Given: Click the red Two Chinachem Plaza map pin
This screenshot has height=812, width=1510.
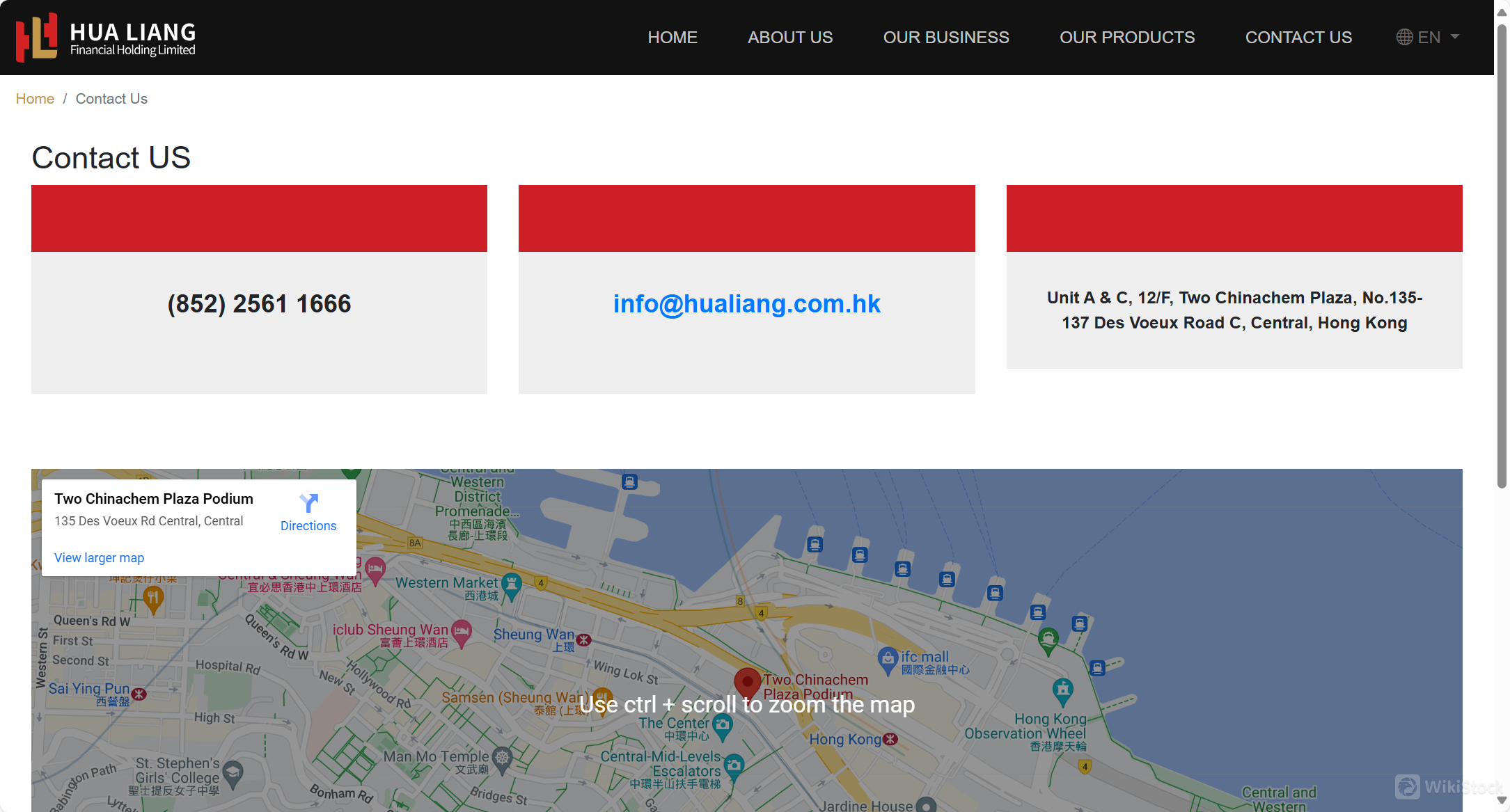Looking at the screenshot, I should tap(747, 682).
